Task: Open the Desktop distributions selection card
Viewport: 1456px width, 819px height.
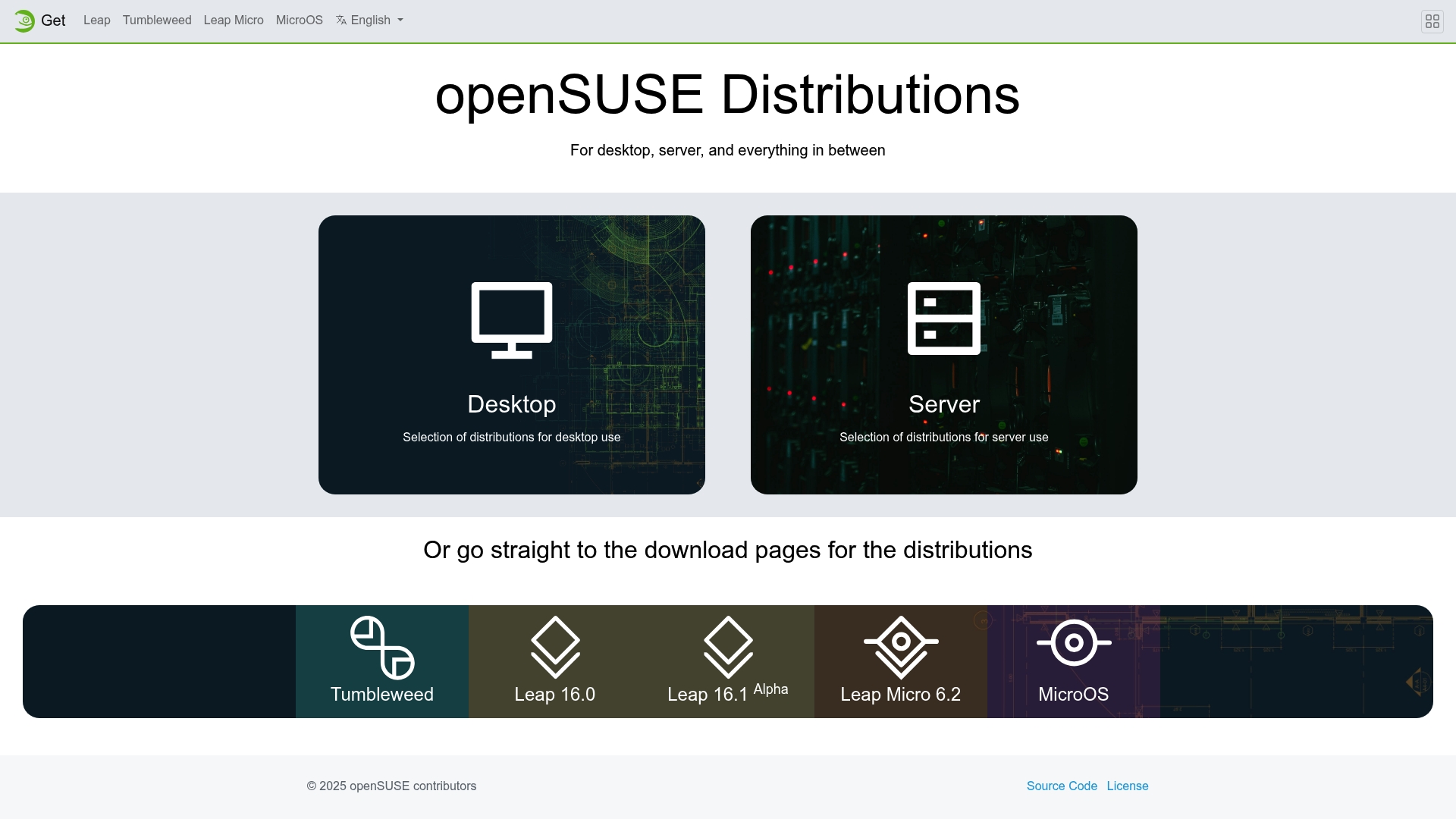Action: click(x=512, y=354)
